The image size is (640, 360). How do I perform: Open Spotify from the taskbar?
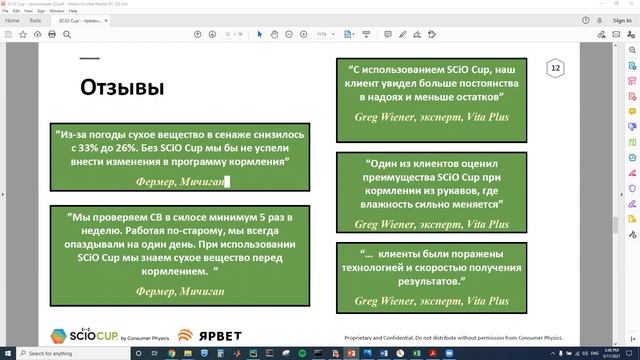pyautogui.click(x=302, y=353)
